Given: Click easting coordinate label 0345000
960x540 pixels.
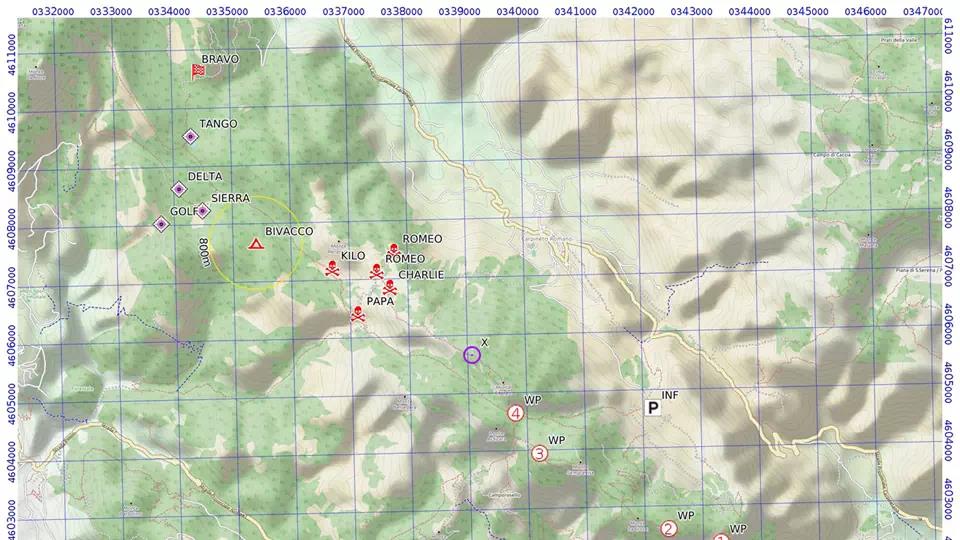Looking at the screenshot, I should tap(808, 12).
